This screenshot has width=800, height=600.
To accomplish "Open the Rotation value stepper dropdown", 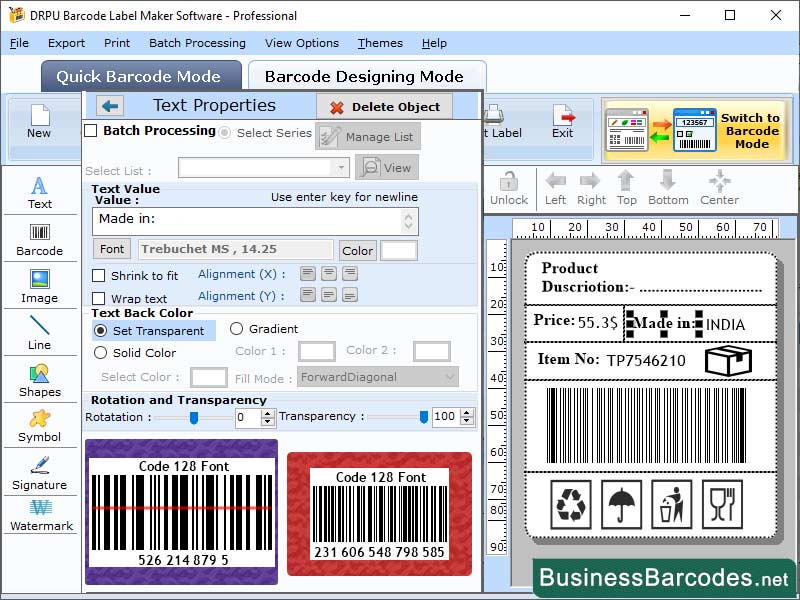I will (266, 418).
